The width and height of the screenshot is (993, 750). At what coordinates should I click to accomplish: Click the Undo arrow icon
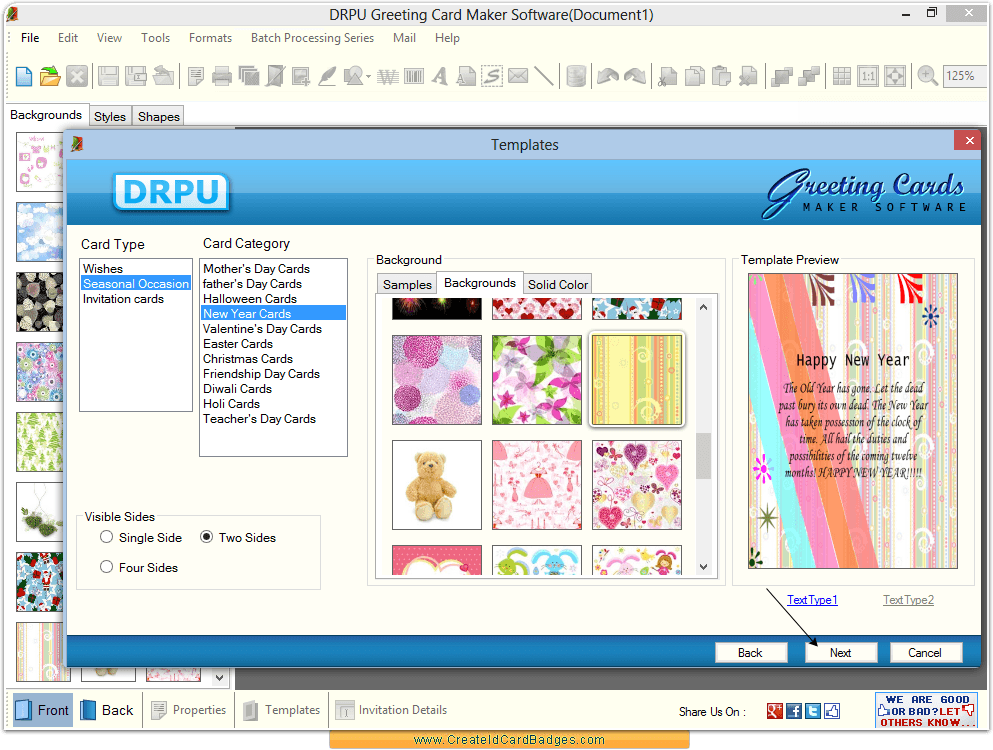pos(608,77)
